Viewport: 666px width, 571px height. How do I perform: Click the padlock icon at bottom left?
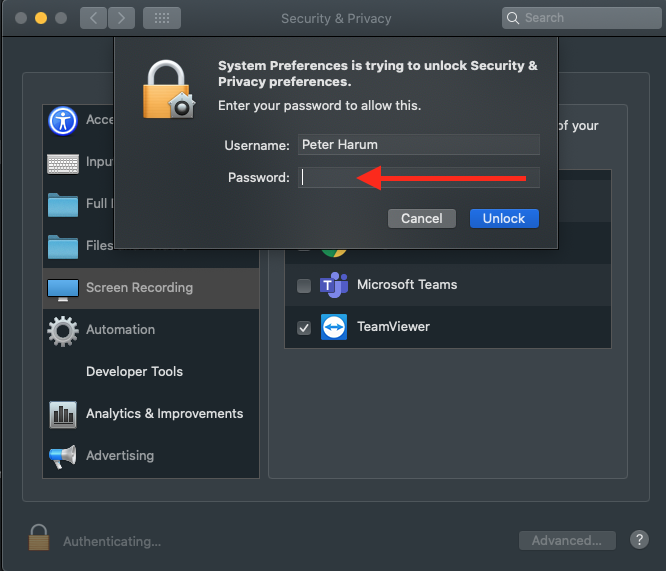click(x=39, y=539)
